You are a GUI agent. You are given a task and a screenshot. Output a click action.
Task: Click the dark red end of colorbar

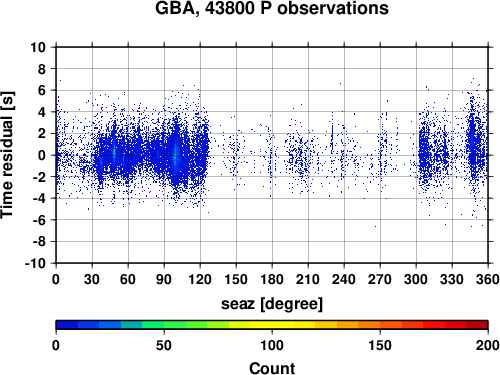pos(477,325)
